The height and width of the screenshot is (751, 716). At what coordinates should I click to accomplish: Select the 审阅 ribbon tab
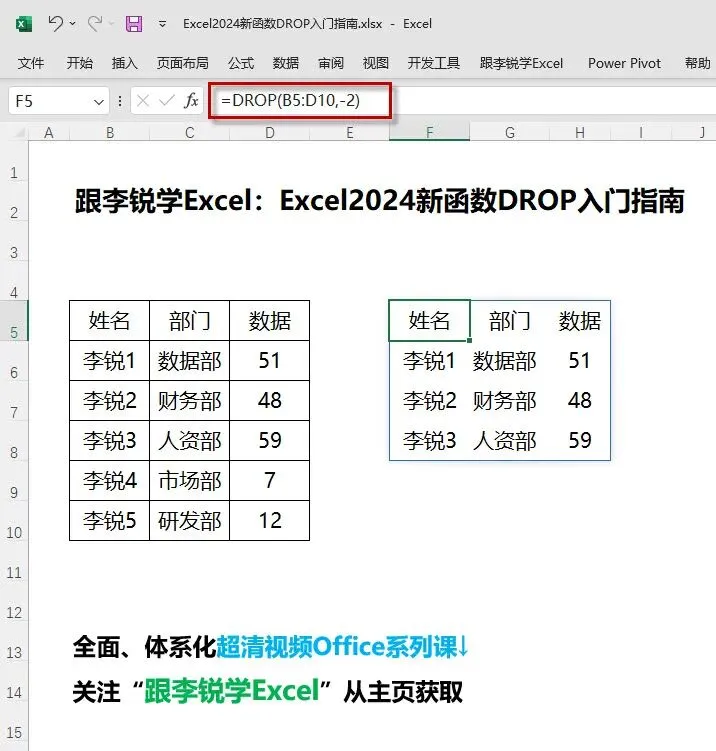[331, 63]
